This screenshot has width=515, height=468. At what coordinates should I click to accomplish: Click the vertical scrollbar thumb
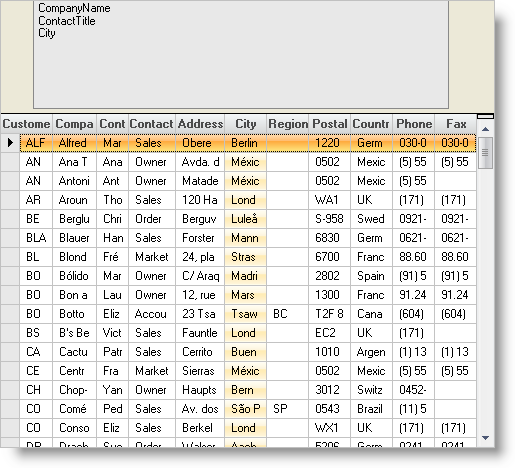point(485,153)
